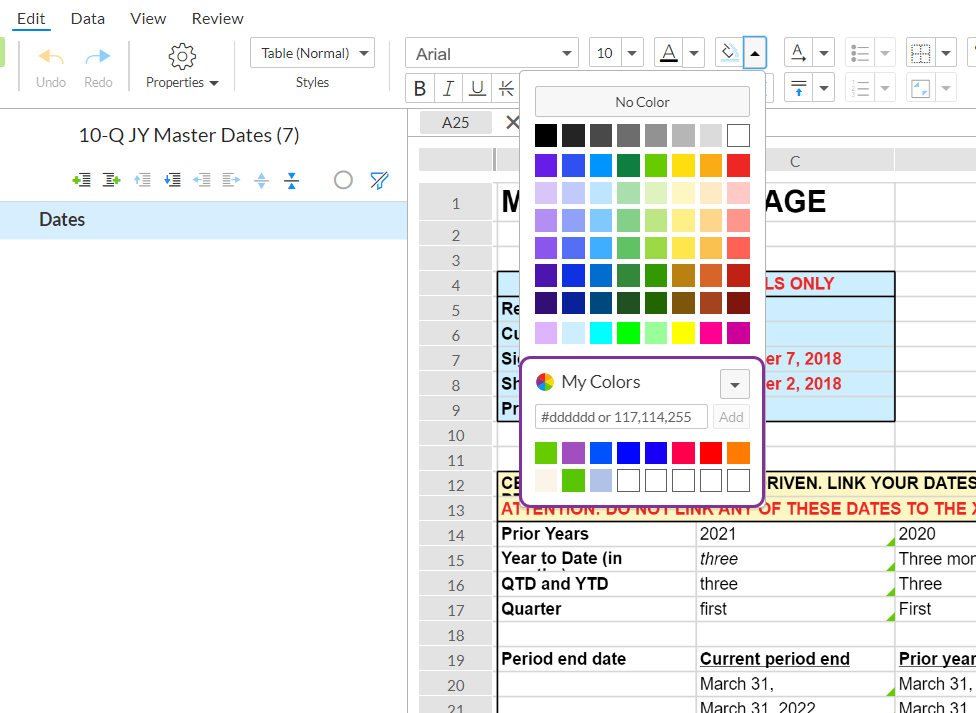Open the Table (Normal) styles dropdown

click(312, 53)
